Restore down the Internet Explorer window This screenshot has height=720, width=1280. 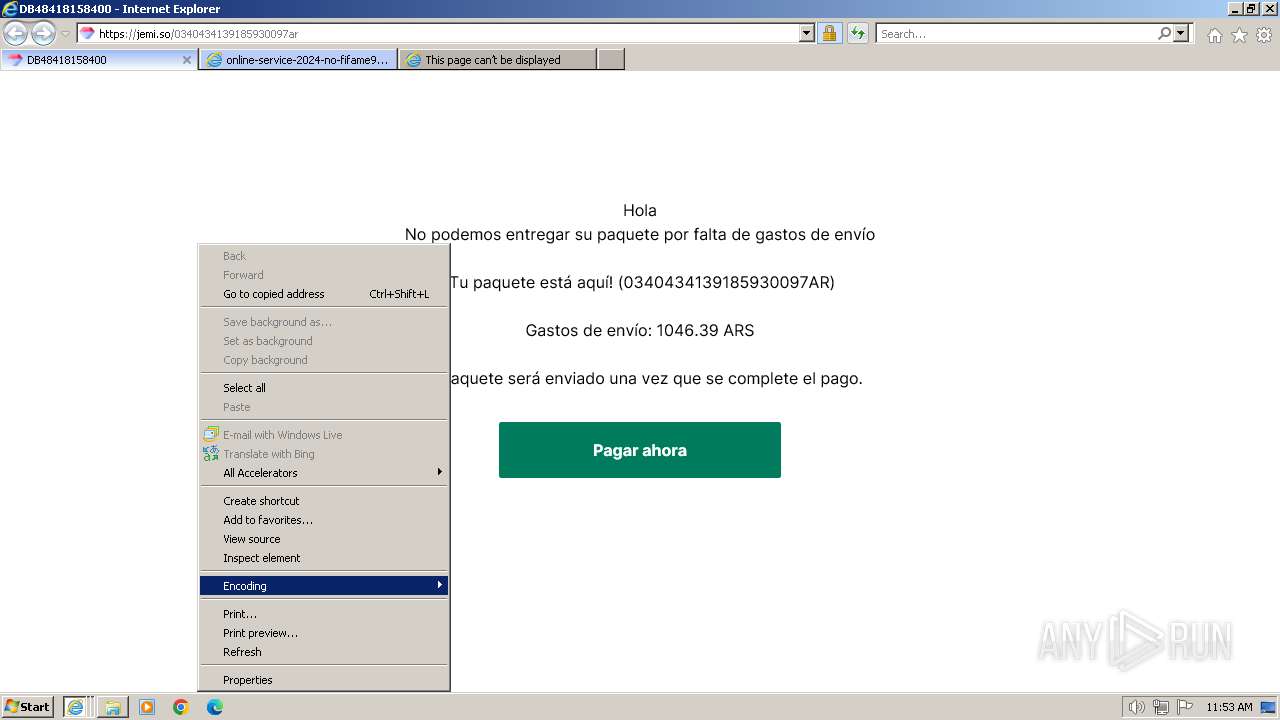[x=1251, y=9]
